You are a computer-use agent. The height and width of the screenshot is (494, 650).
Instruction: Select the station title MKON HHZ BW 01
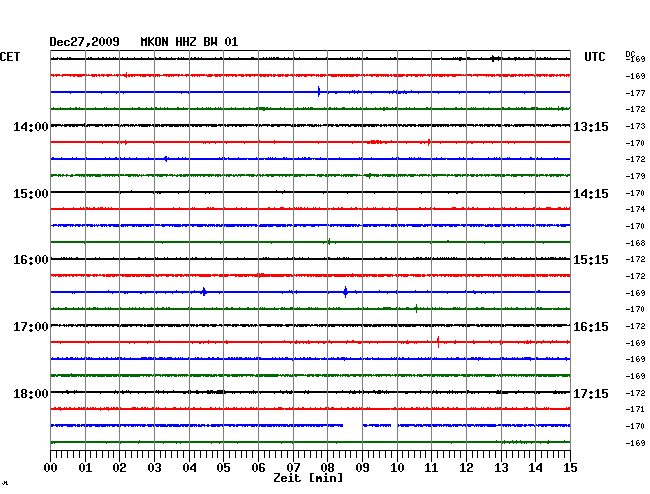click(189, 42)
